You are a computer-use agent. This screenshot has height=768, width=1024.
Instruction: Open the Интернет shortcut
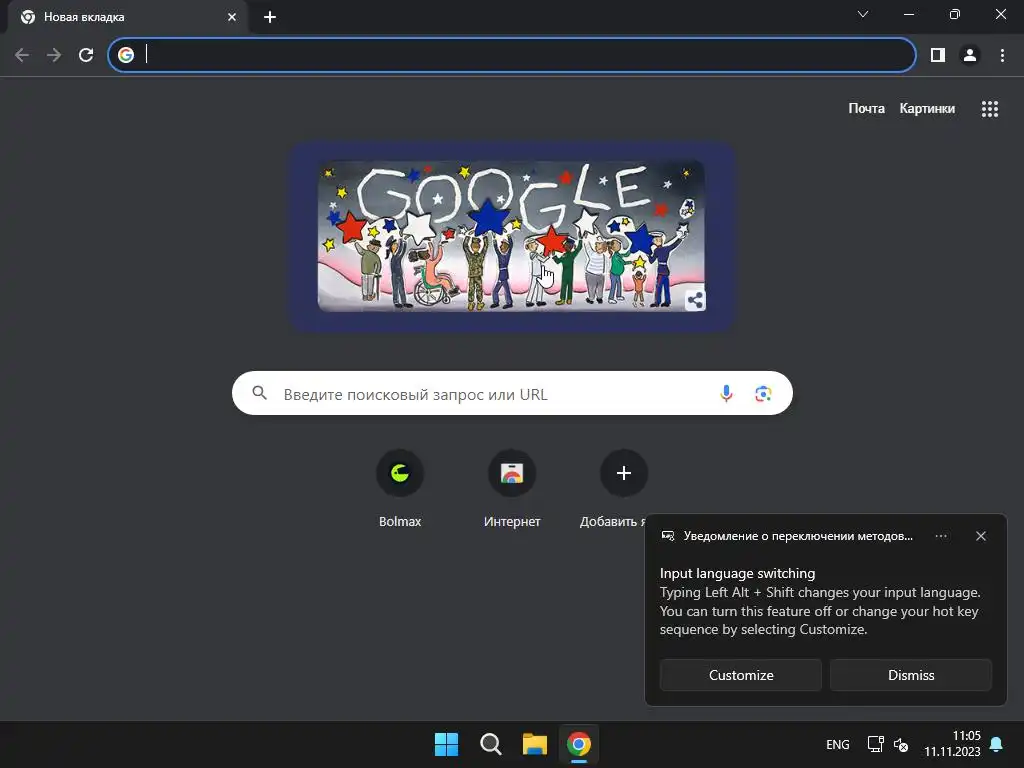click(512, 488)
